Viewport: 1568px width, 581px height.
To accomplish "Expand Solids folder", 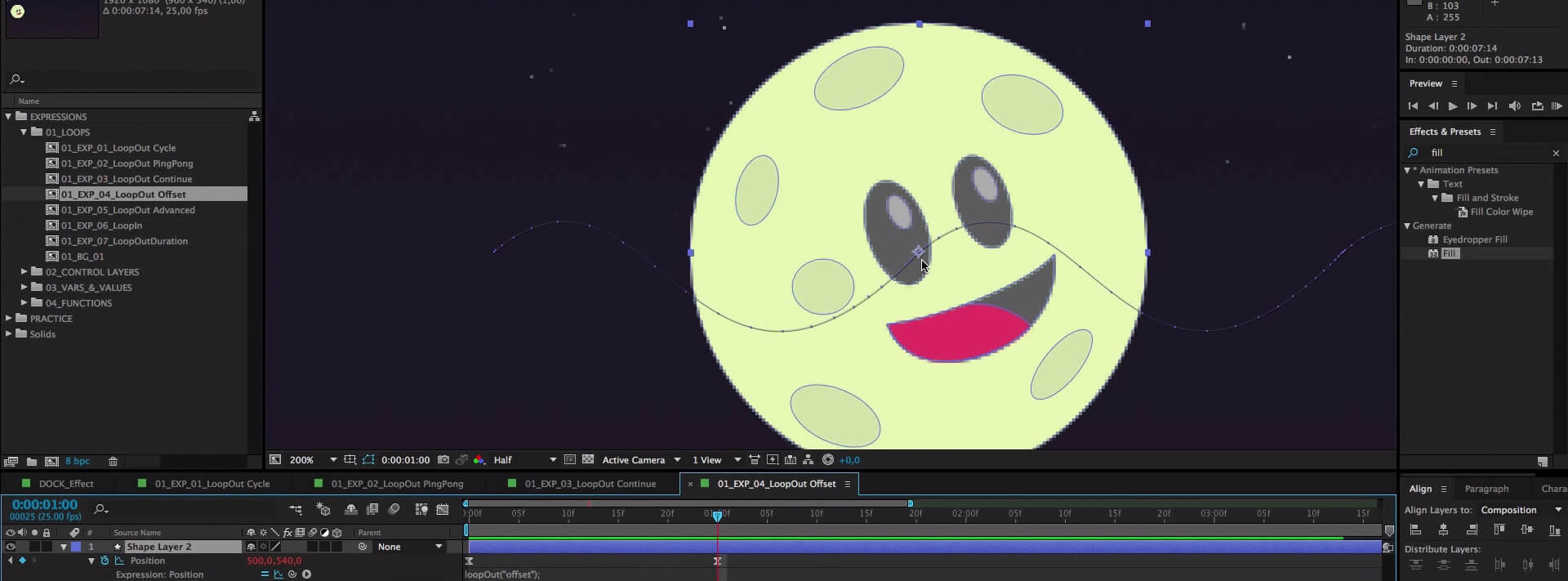I will [8, 334].
